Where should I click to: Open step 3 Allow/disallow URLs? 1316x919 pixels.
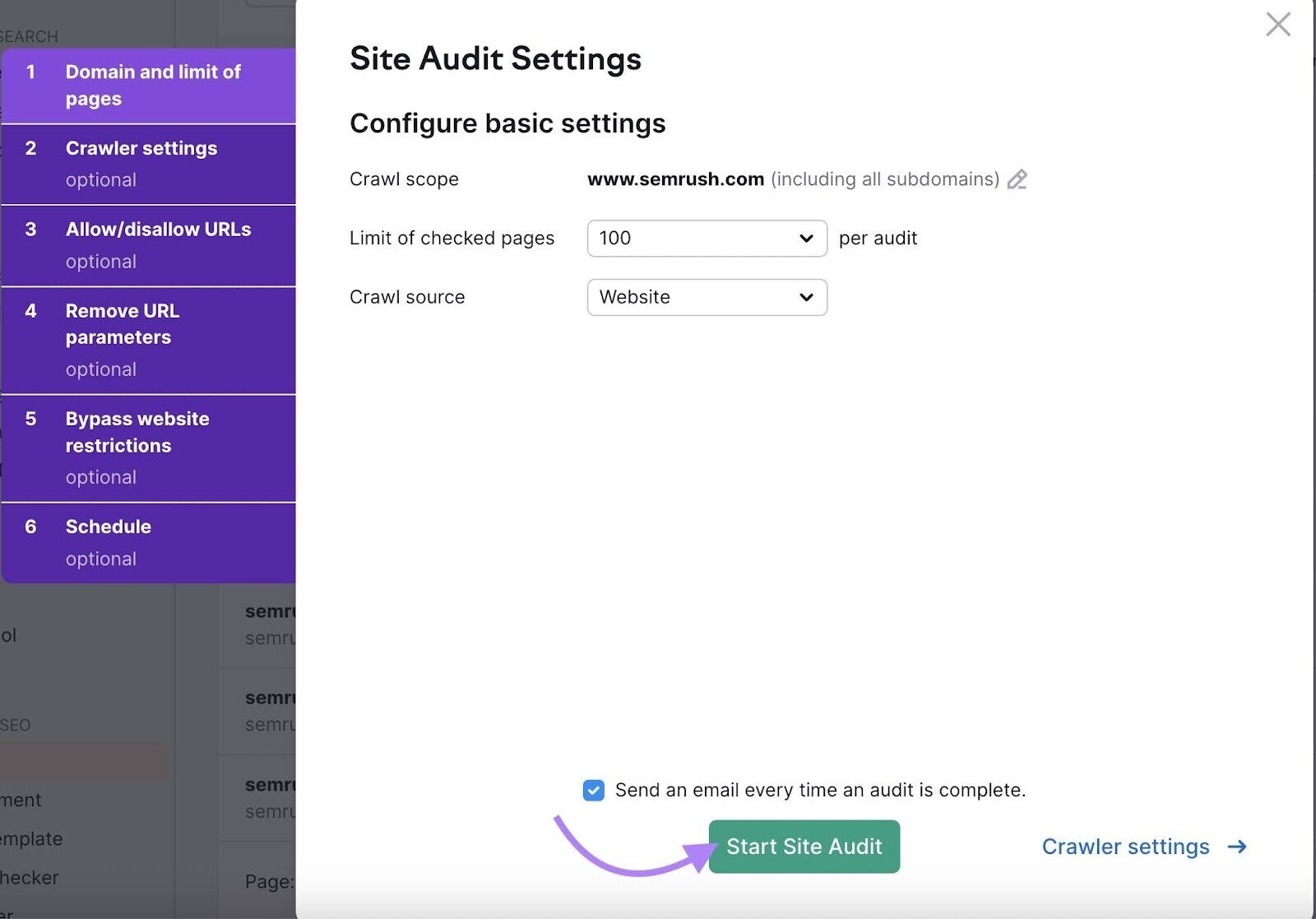point(148,246)
